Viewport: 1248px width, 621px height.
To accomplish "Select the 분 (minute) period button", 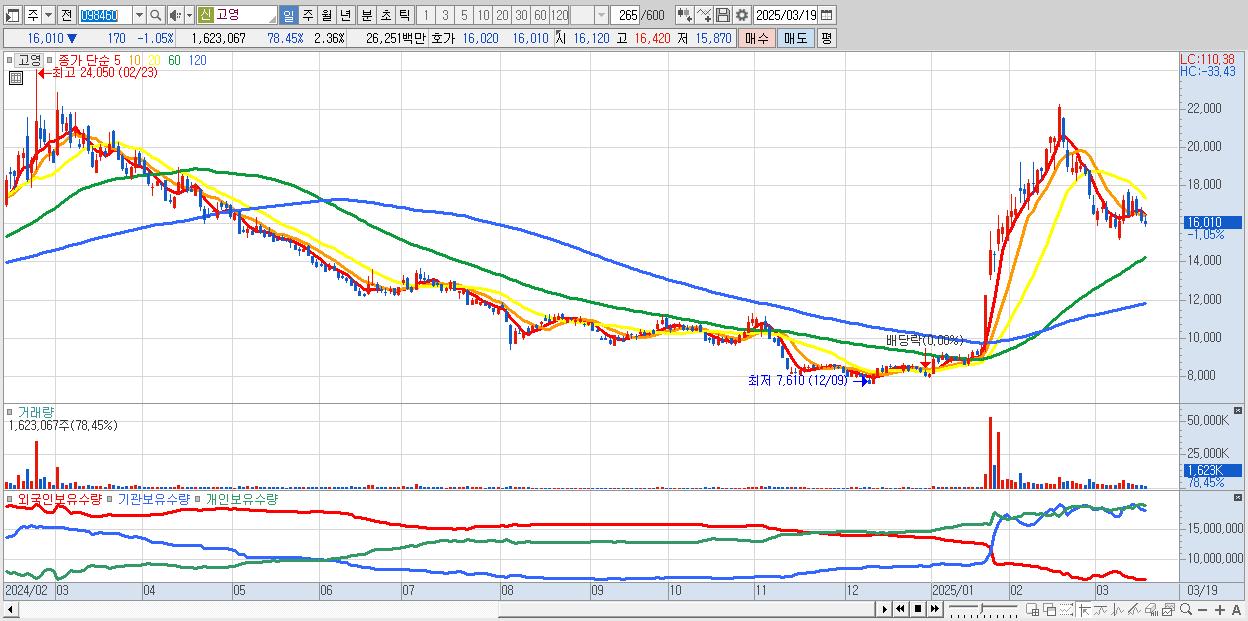I will click(x=366, y=15).
